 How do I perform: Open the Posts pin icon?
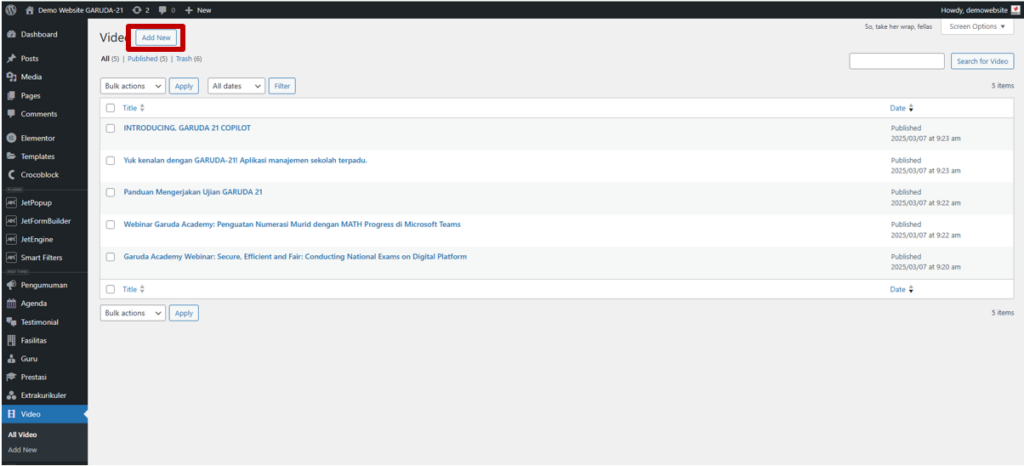point(11,59)
